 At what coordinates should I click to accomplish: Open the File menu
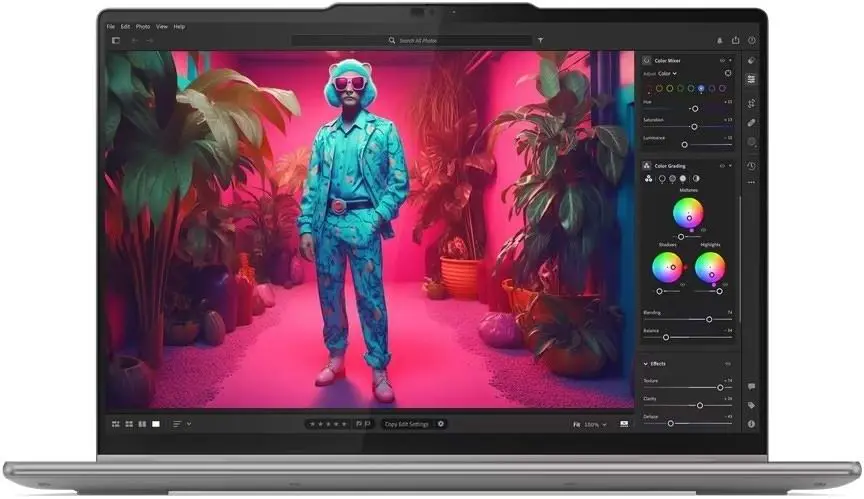pos(111,26)
